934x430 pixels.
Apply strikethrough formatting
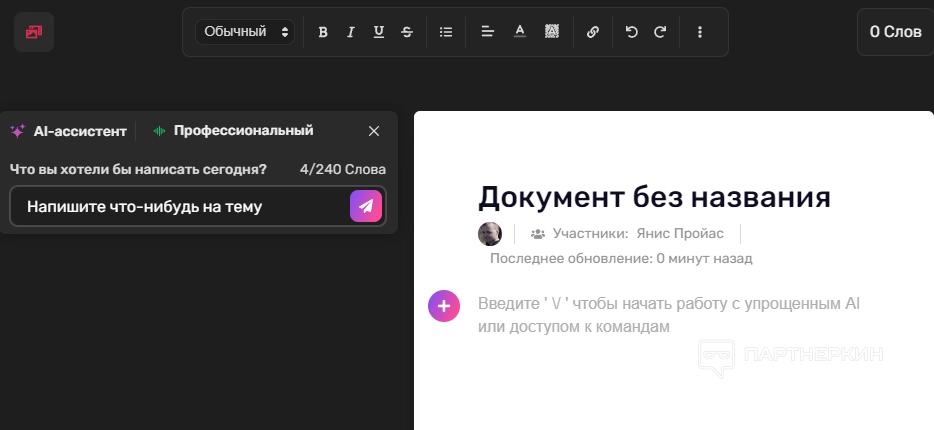click(407, 32)
